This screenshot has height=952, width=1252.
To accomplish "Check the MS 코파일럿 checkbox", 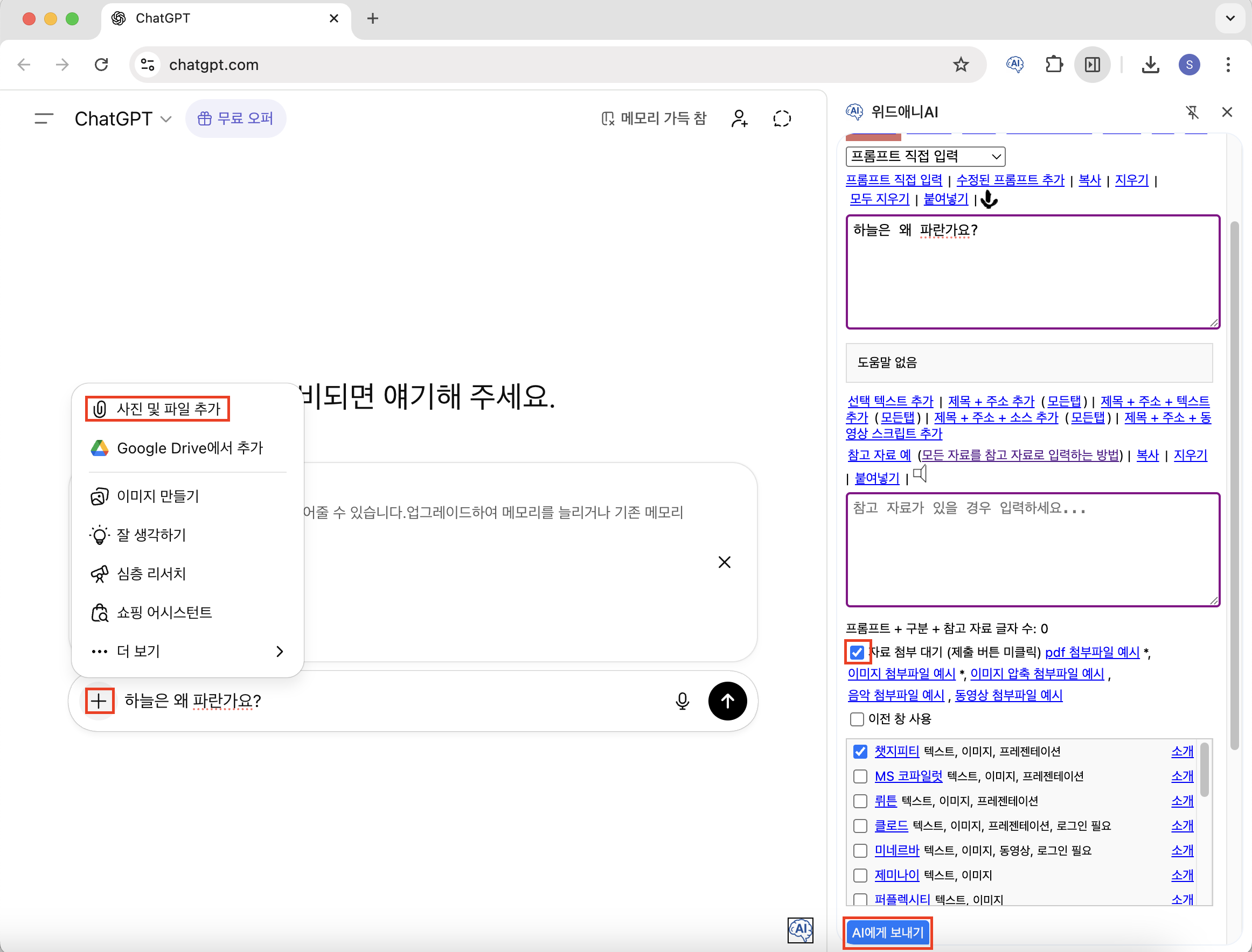I will point(860,776).
